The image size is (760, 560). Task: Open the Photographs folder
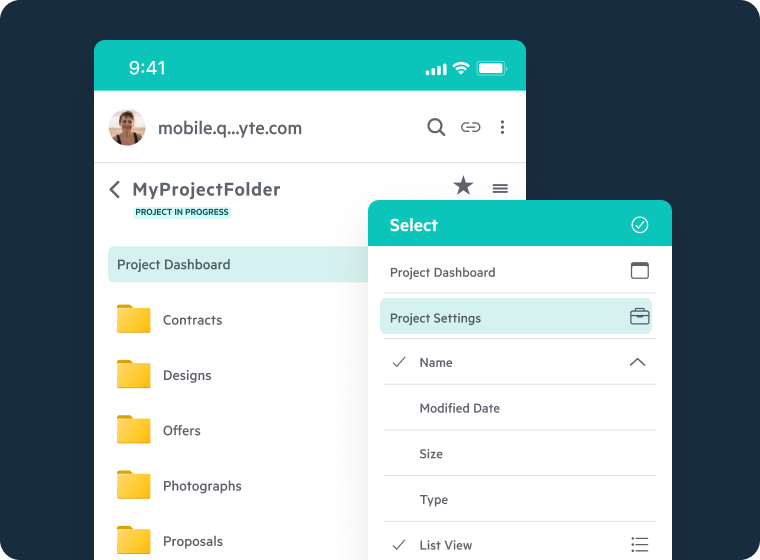click(x=202, y=486)
